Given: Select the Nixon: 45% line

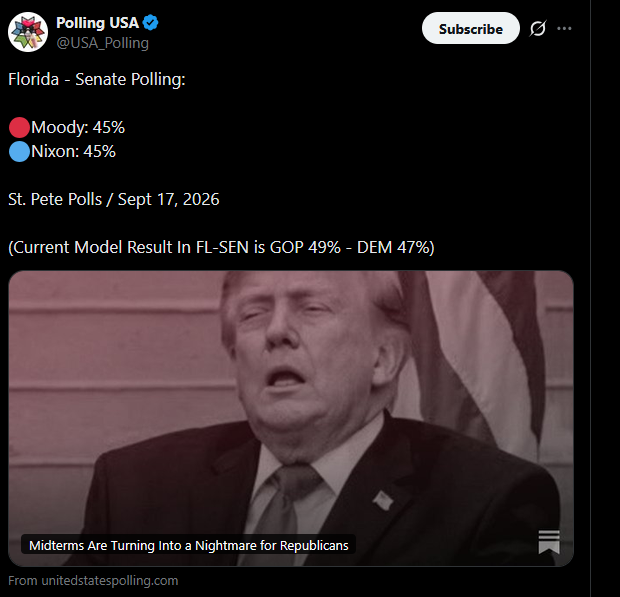Looking at the screenshot, I should 73,151.
